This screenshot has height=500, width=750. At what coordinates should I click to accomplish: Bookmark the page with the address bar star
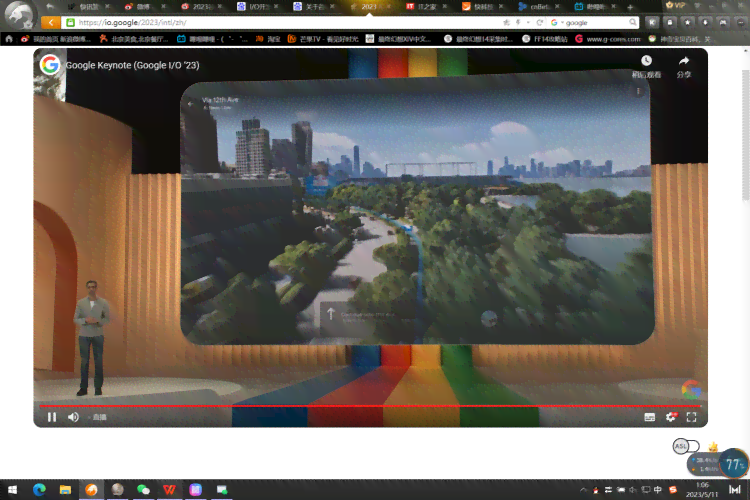pyautogui.click(x=507, y=22)
